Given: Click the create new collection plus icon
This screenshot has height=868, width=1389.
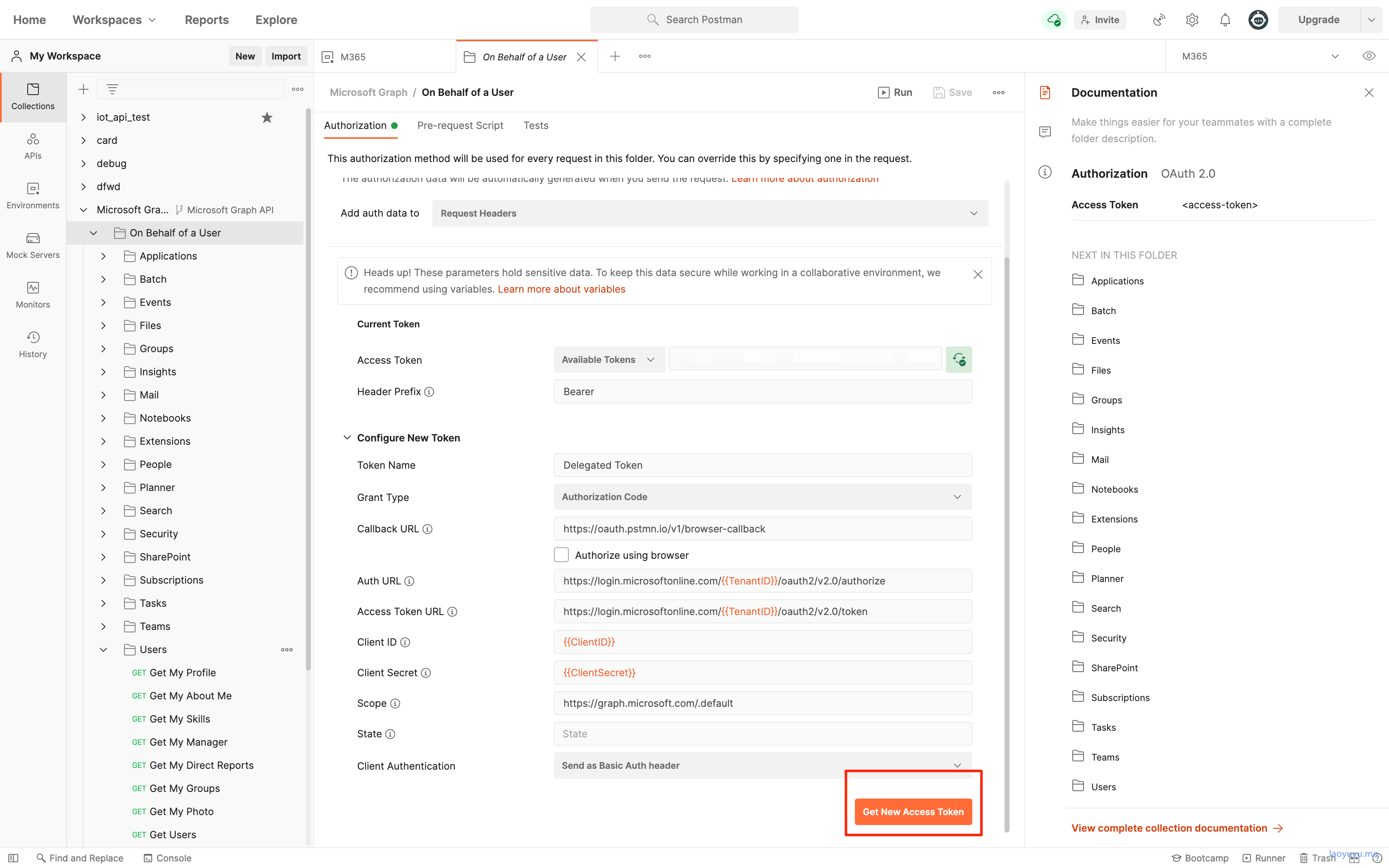Looking at the screenshot, I should coord(83,89).
